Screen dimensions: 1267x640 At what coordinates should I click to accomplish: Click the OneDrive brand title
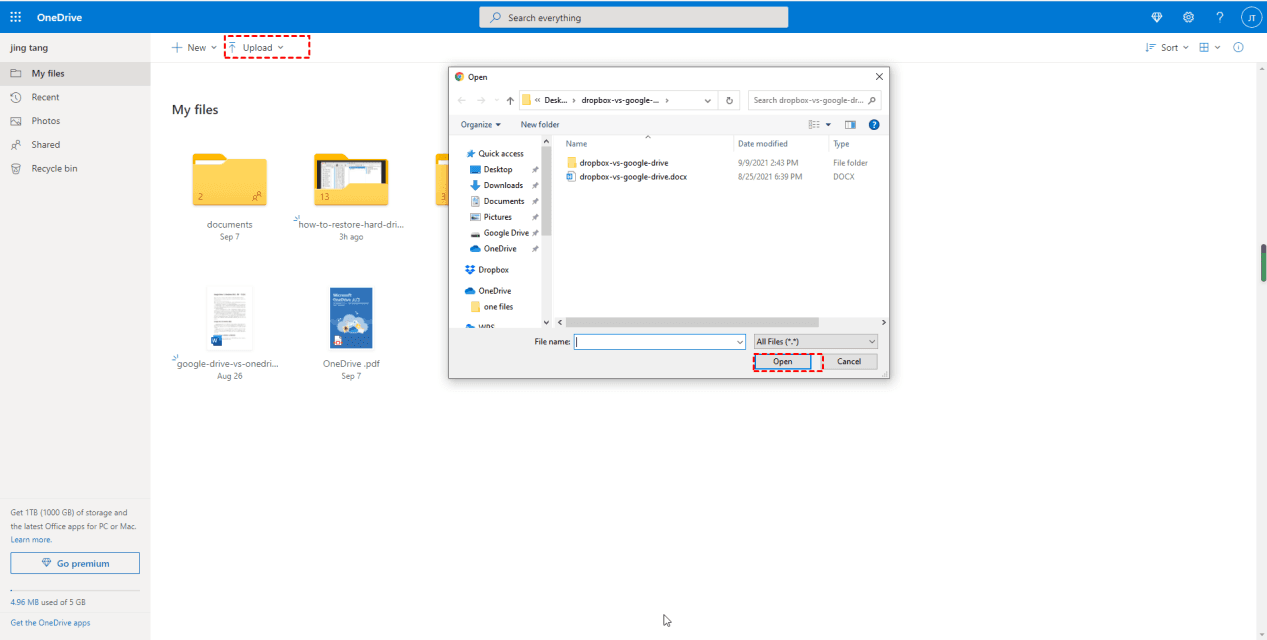point(60,17)
